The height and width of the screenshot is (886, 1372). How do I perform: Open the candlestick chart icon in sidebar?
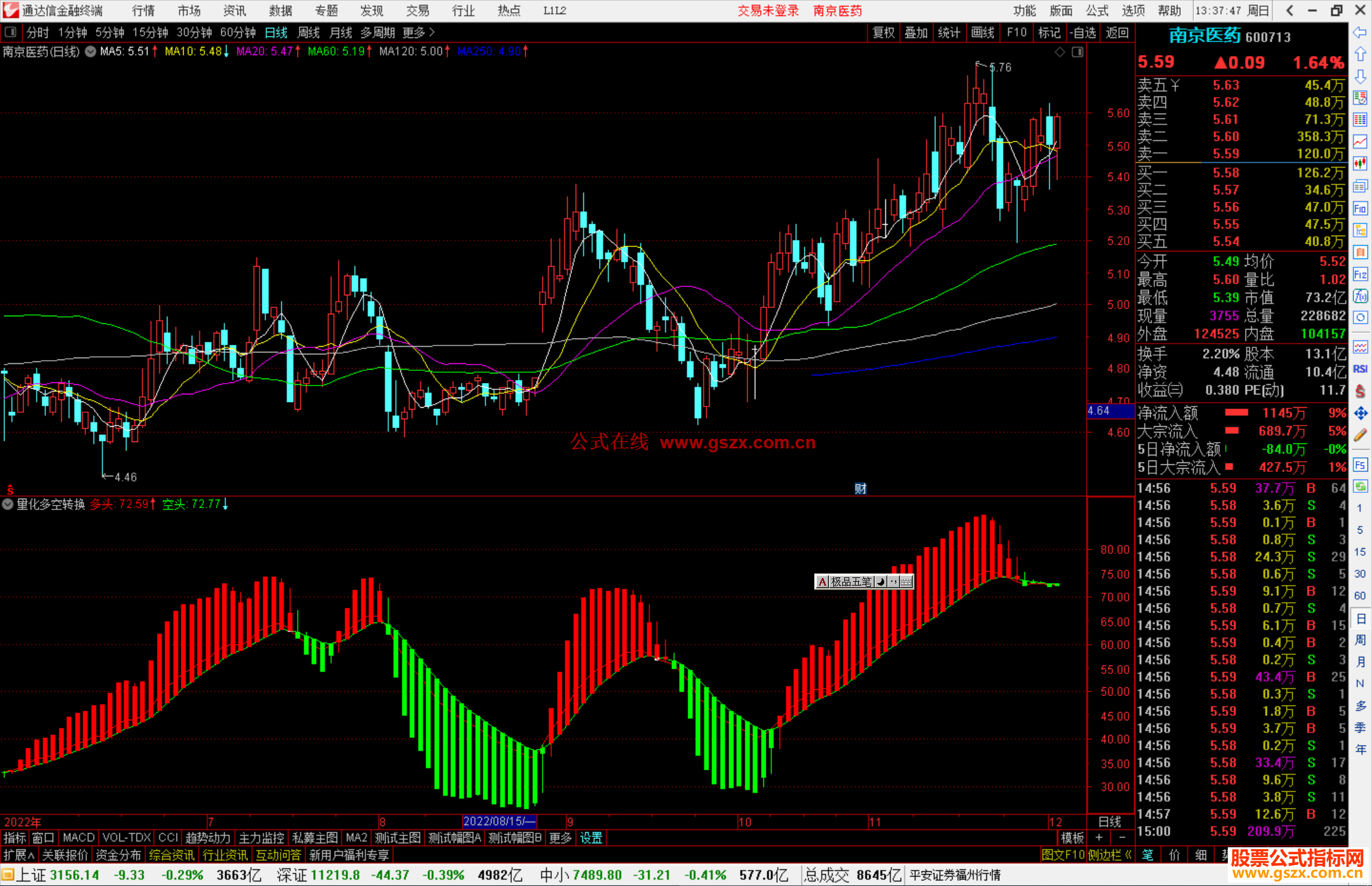click(1360, 164)
